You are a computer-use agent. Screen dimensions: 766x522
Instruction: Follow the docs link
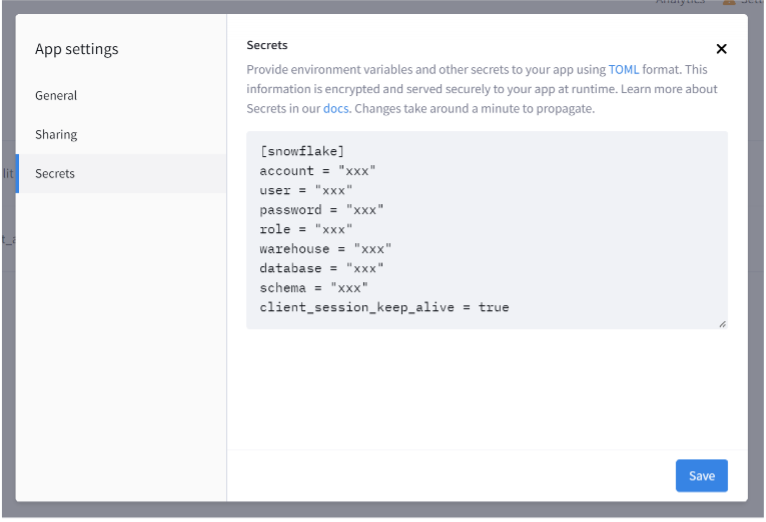click(336, 108)
